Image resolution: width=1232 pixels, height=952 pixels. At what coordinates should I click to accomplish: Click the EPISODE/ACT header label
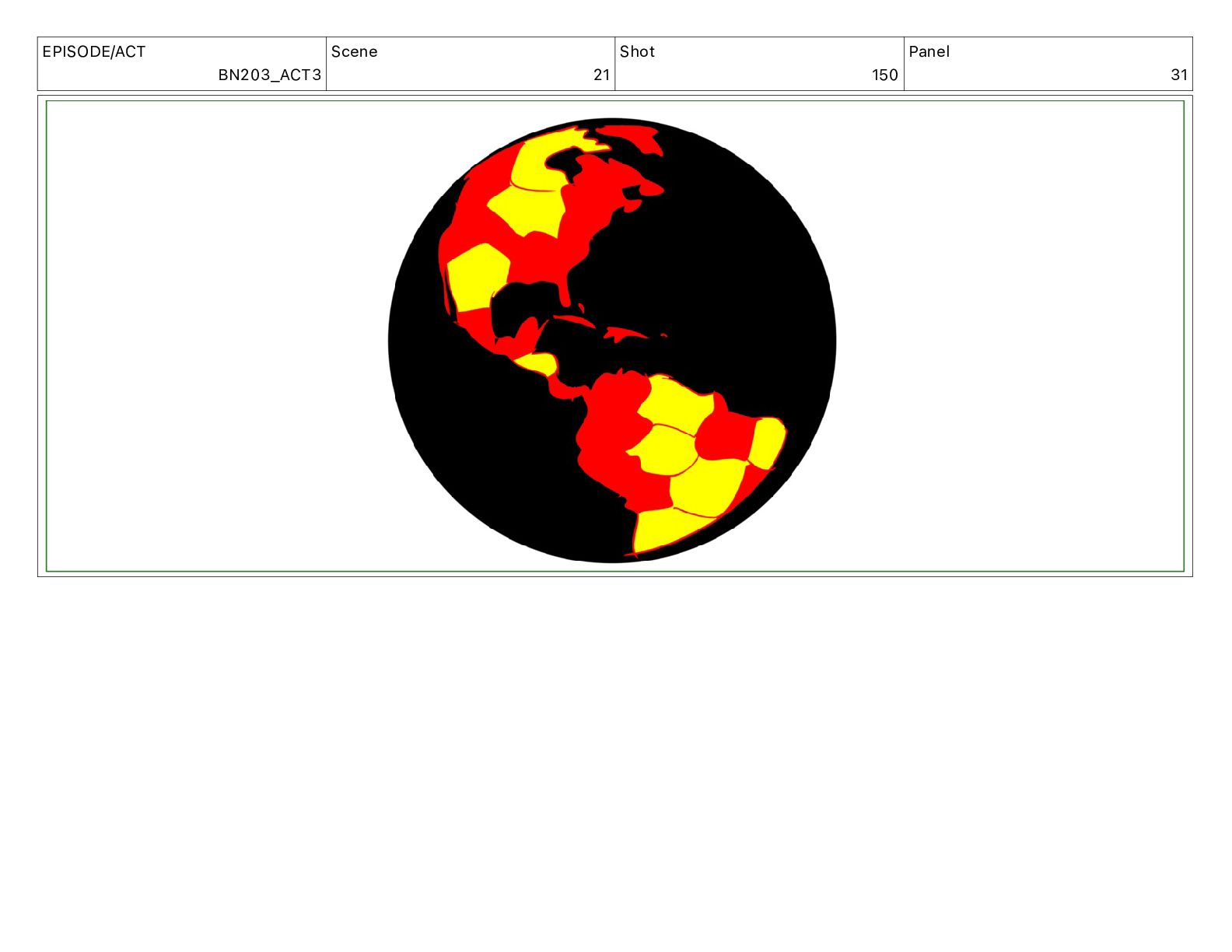pos(94,52)
